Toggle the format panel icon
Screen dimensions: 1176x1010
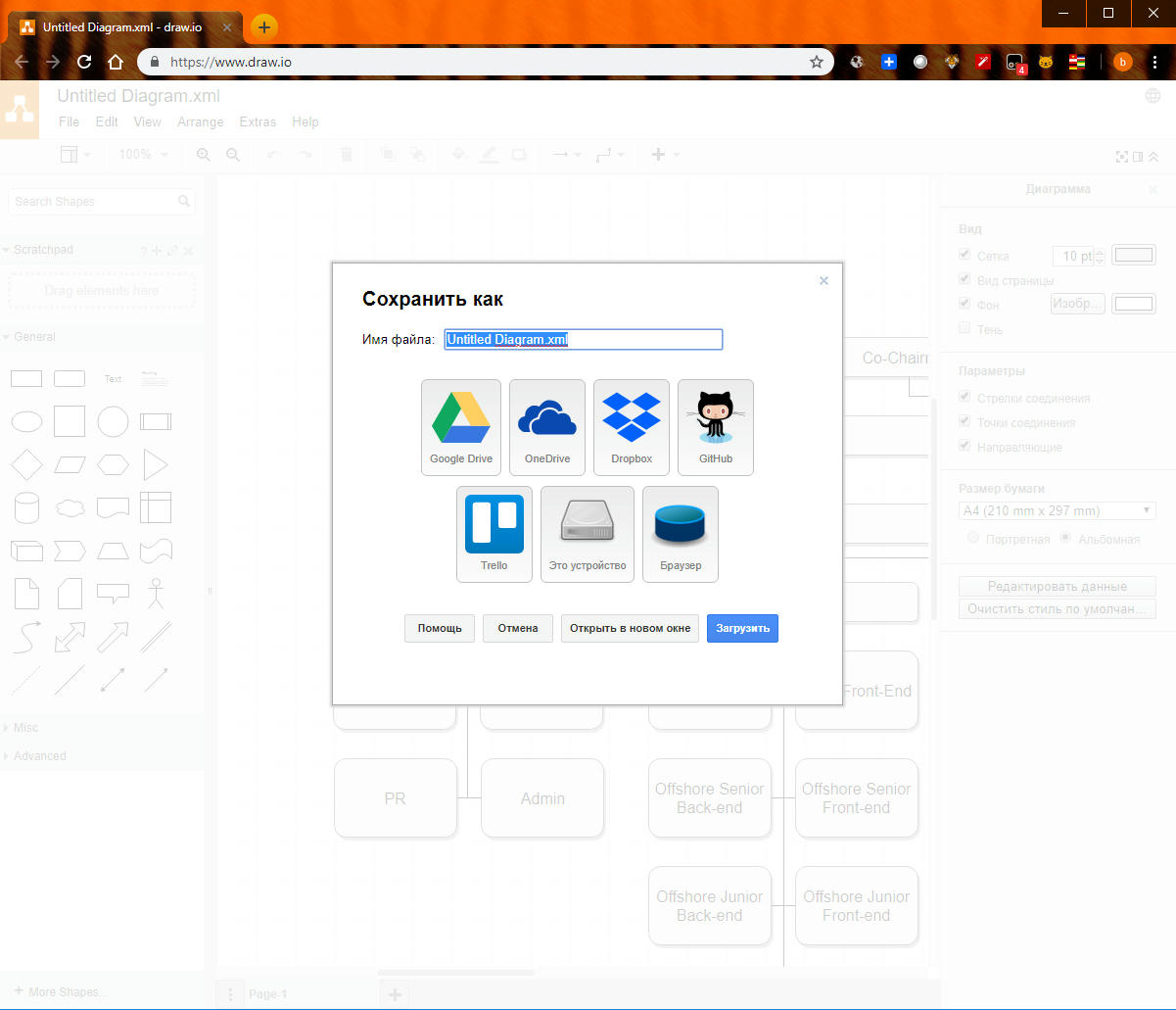click(x=1138, y=157)
